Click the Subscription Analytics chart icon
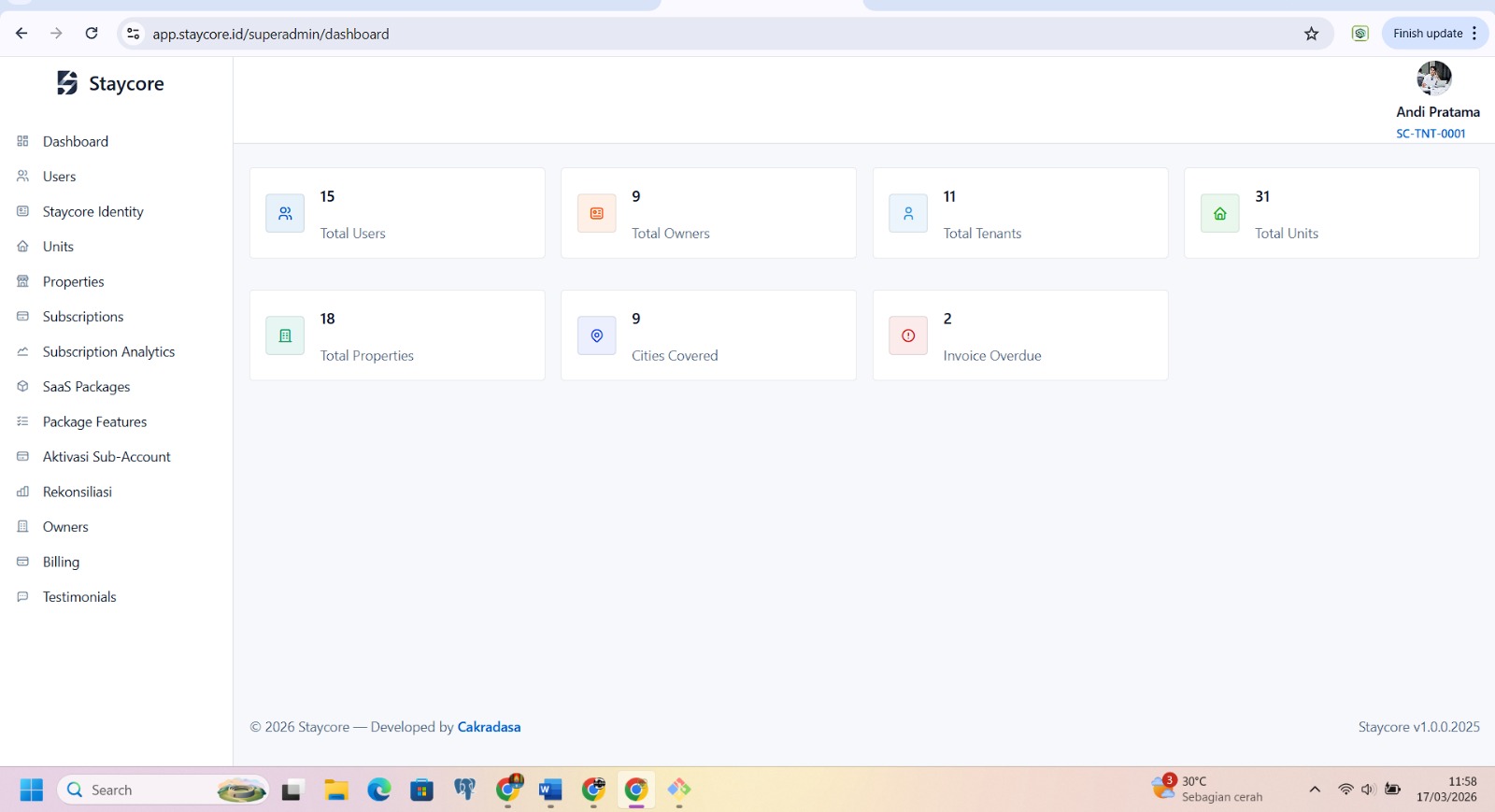The height and width of the screenshot is (812, 1495). pyautogui.click(x=23, y=351)
